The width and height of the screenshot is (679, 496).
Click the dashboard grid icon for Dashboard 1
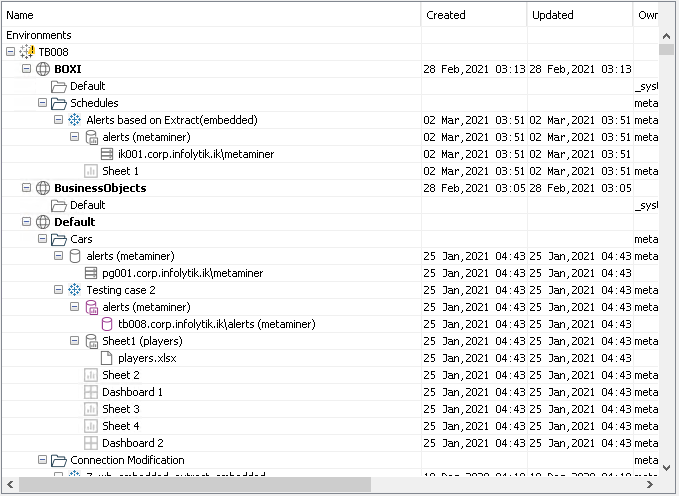91,392
